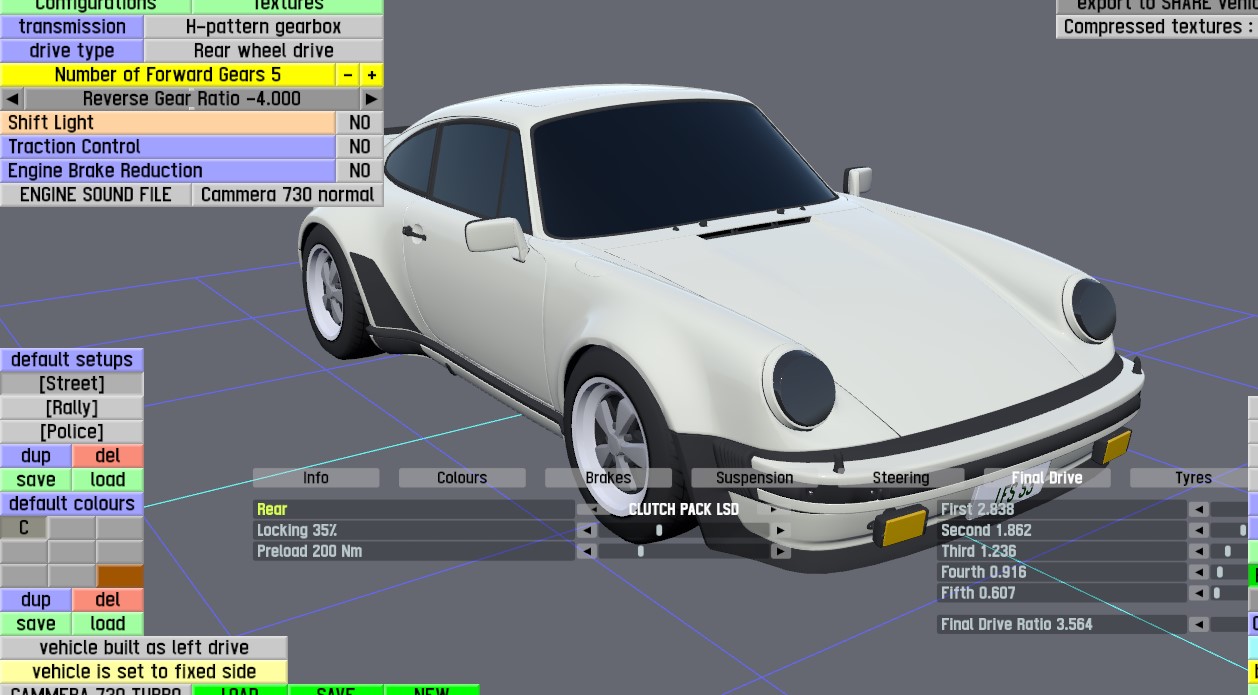
Task: Duplicate the selected default colour
Action: click(x=36, y=600)
